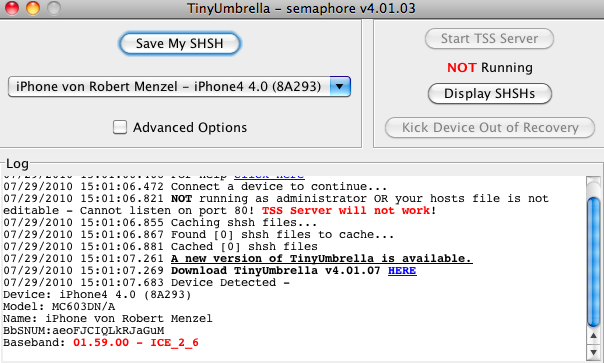
Task: Click the gray zoom window button
Action: tap(54, 8)
